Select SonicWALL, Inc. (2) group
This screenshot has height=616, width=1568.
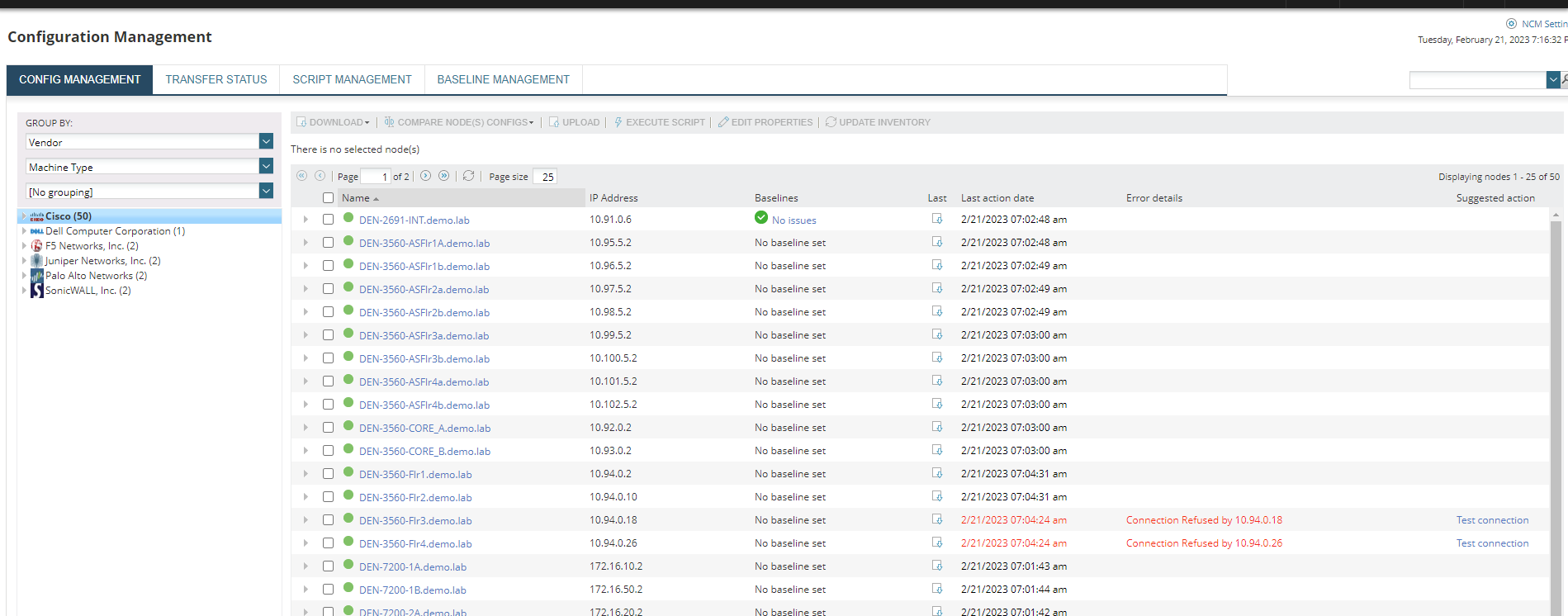click(88, 291)
